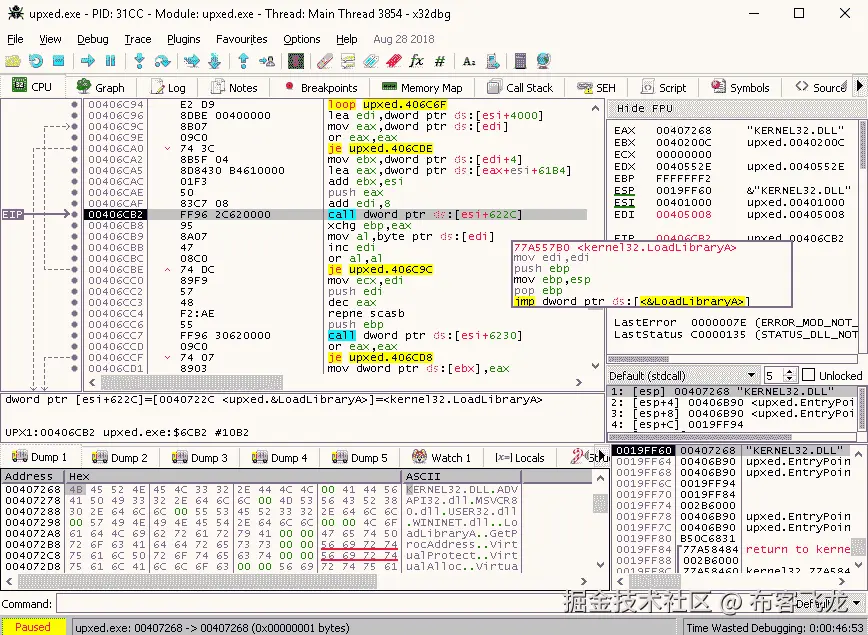Image resolution: width=868 pixels, height=635 pixels.
Task: Click the Run arrow toolbar icon
Action: point(87,61)
